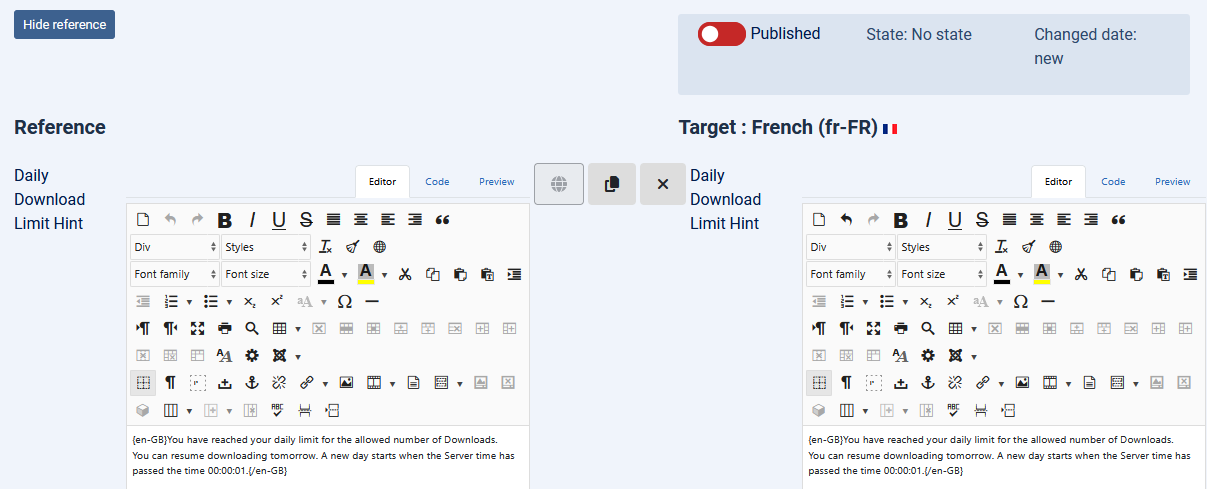Insert special character (Omega) in Target editor
Screen dimensions: 1207x489
[x=1021, y=301]
